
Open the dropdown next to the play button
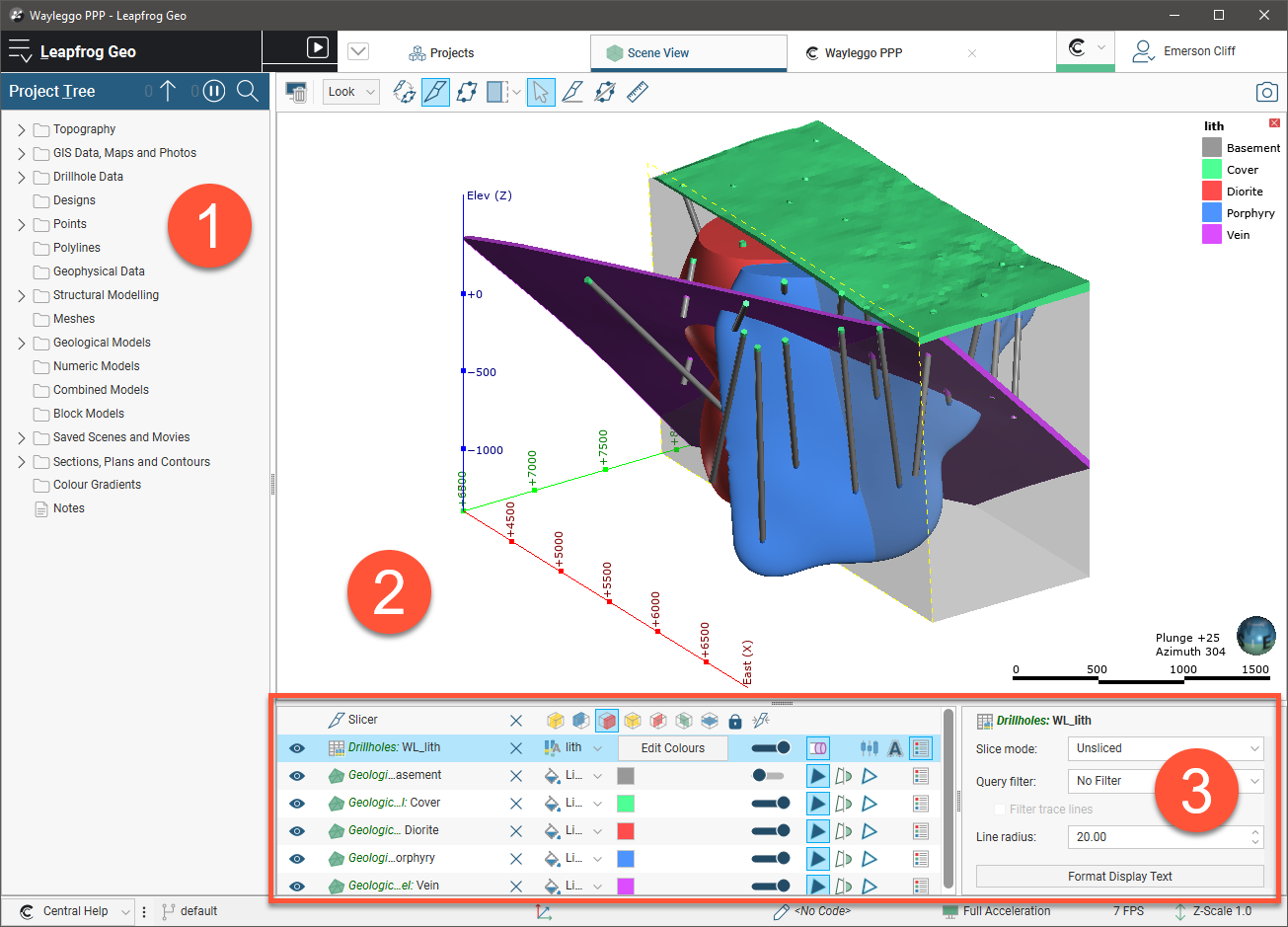358,51
